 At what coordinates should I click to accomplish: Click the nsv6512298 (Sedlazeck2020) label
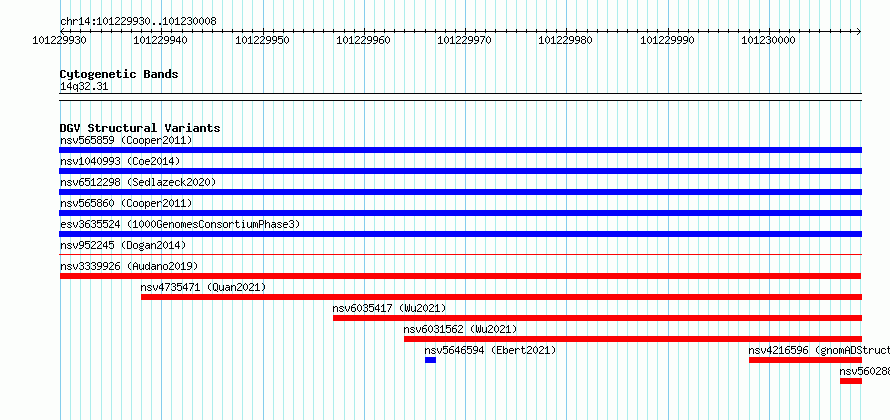point(138,182)
